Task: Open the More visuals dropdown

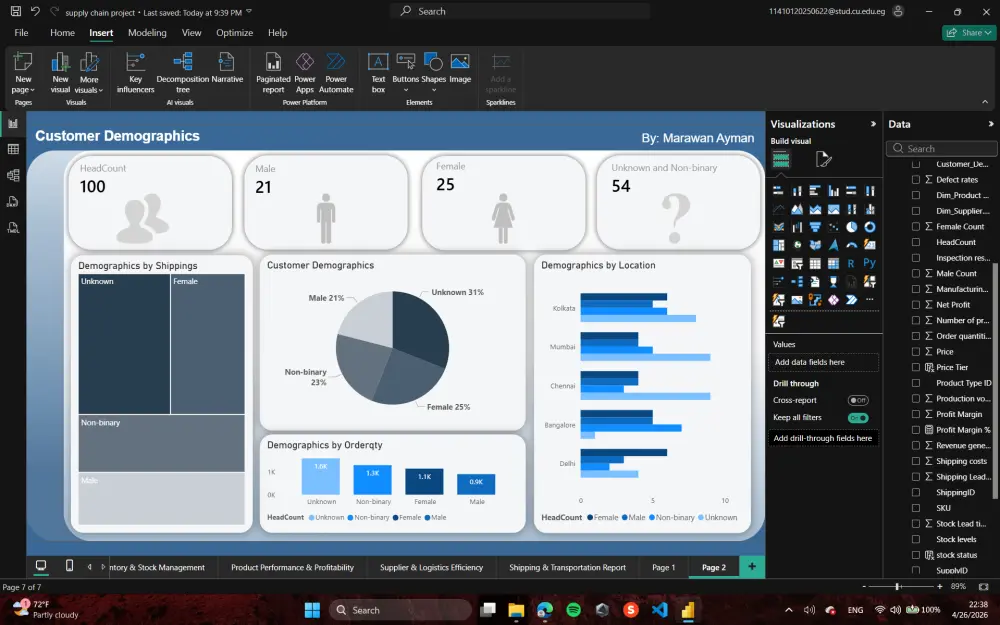Action: tap(89, 84)
